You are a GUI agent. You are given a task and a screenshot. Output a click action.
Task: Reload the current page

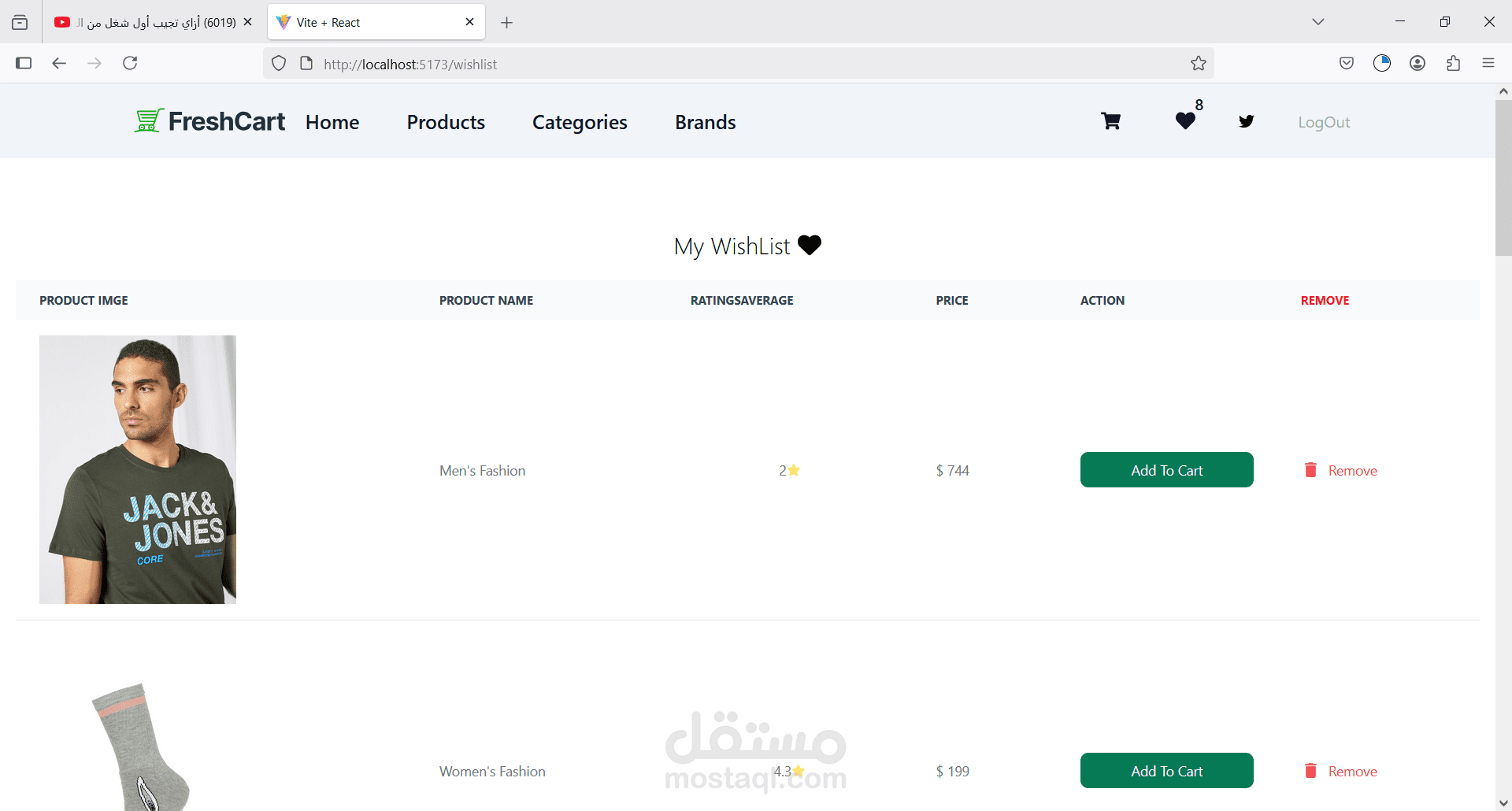(x=130, y=63)
